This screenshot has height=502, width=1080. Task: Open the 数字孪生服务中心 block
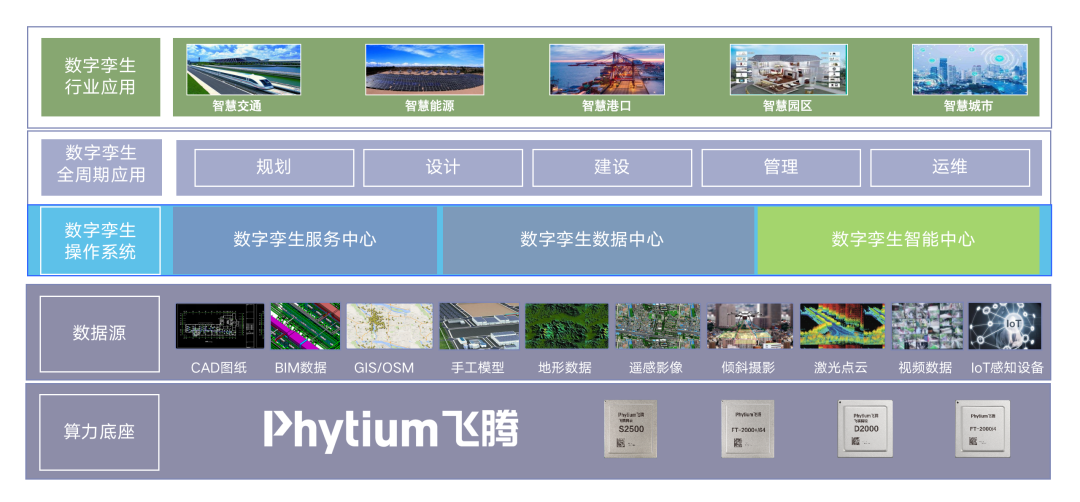pos(304,240)
